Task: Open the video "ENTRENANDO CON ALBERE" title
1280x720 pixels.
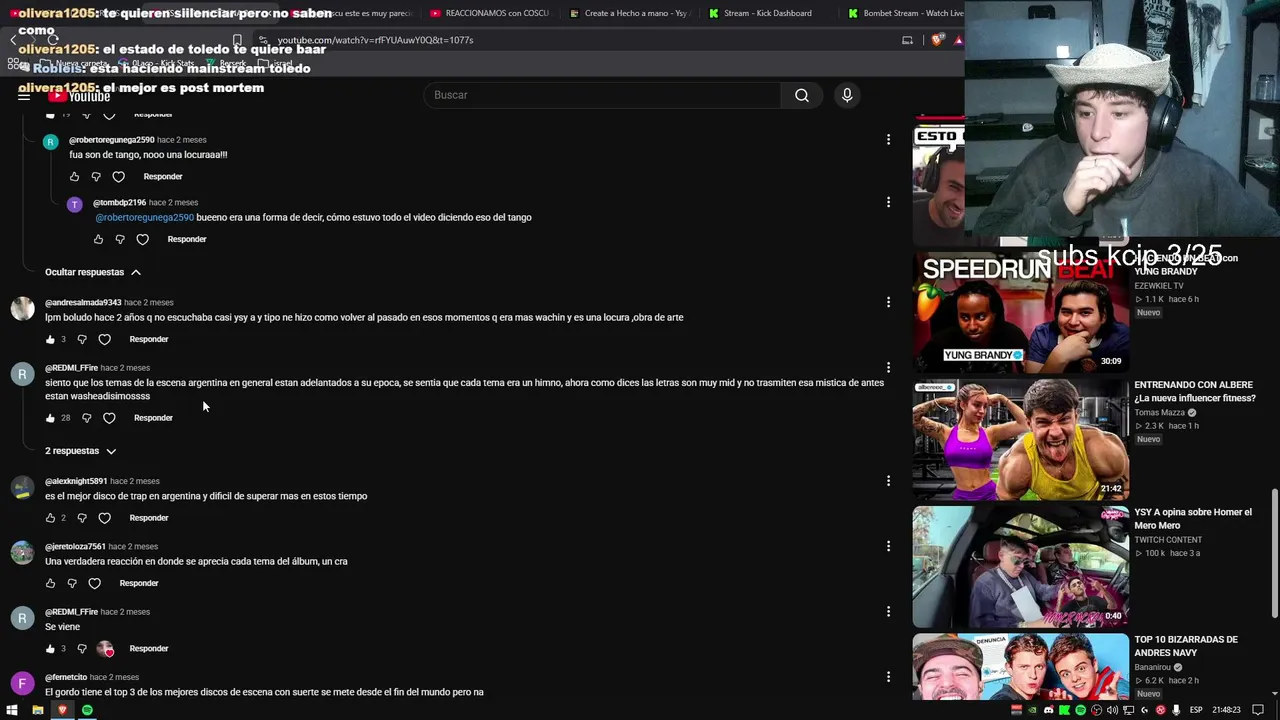Action: [1193, 391]
